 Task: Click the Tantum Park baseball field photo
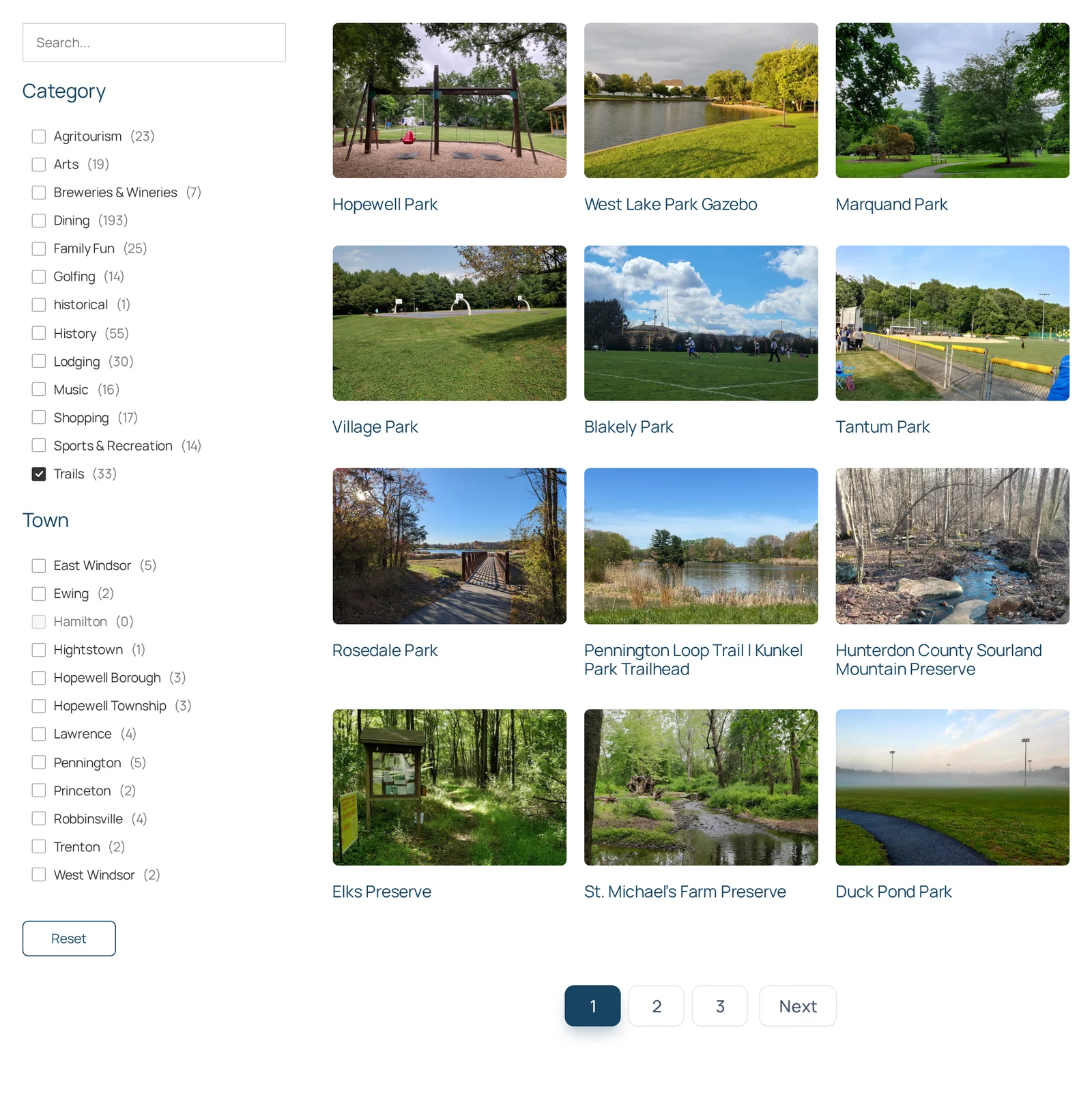953,323
